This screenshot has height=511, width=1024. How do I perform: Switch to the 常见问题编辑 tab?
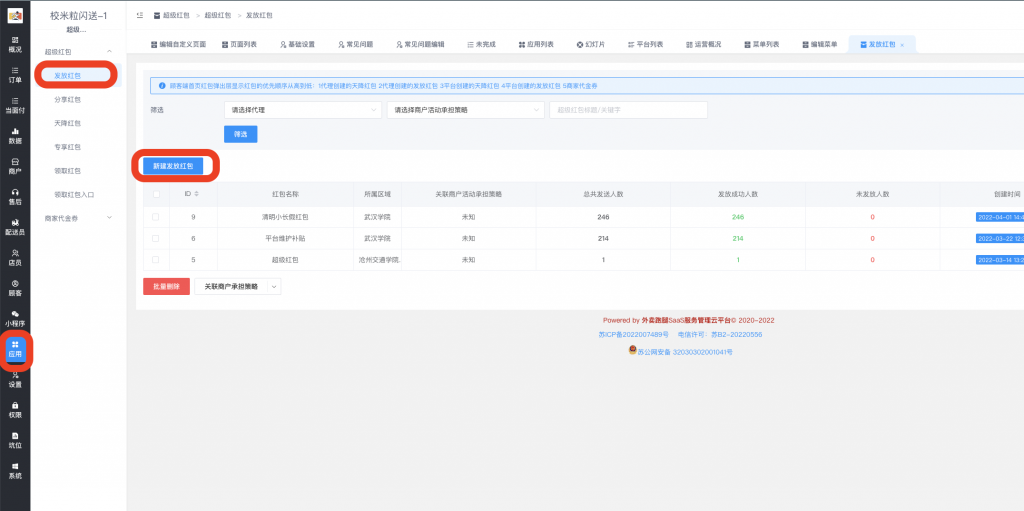(421, 44)
